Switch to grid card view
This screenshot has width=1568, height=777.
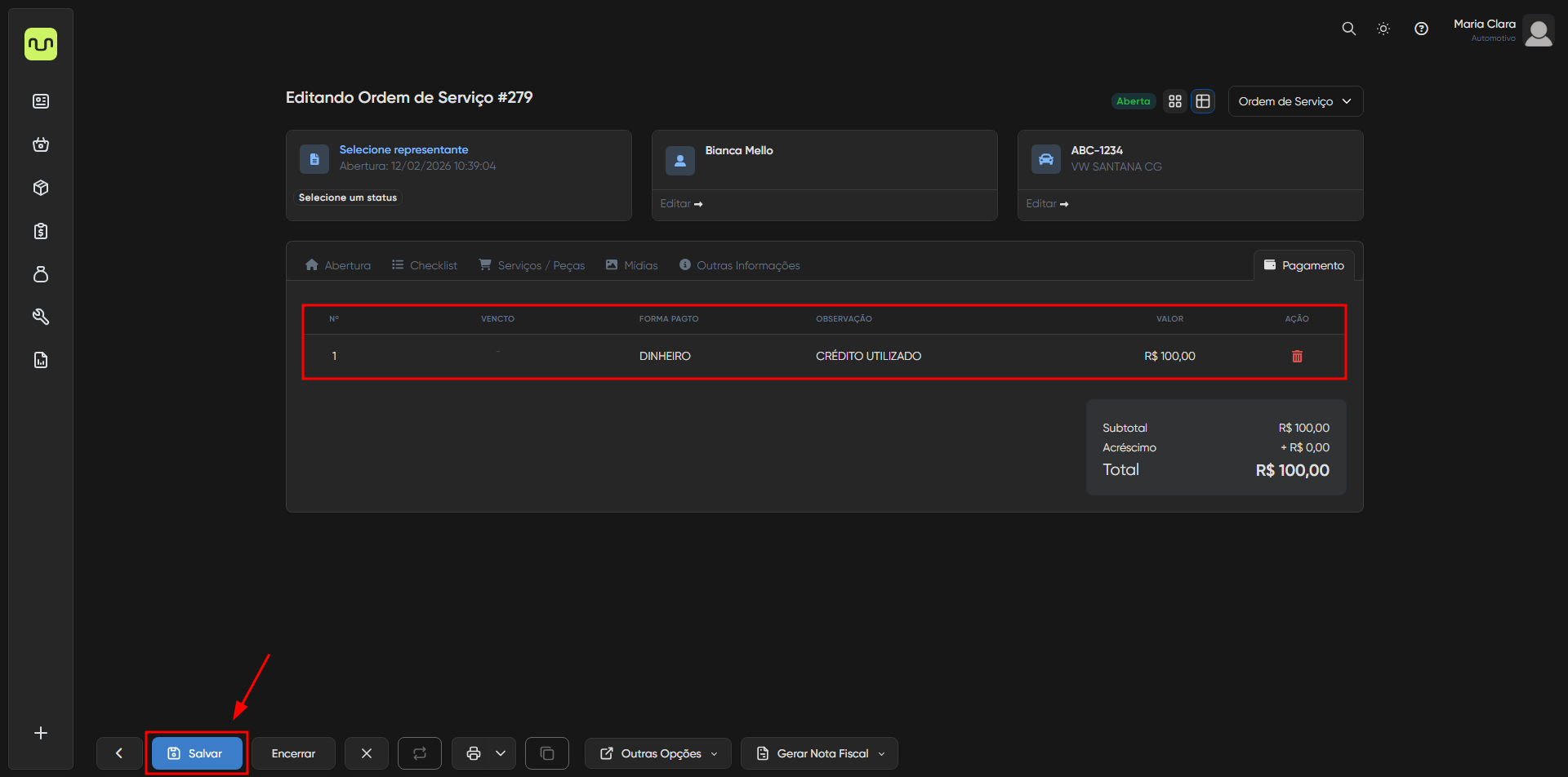tap(1175, 101)
